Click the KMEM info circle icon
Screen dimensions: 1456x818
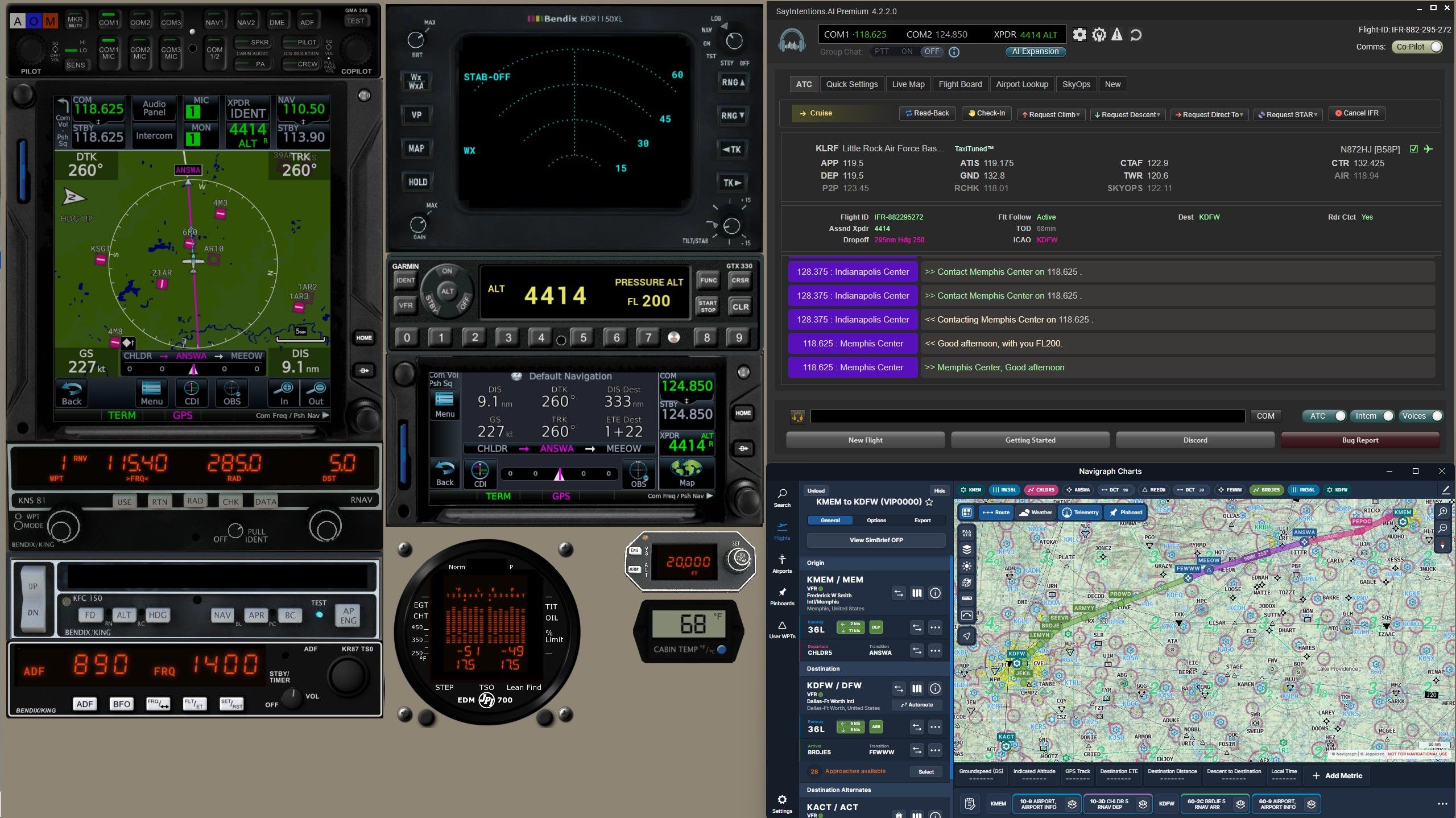point(935,593)
